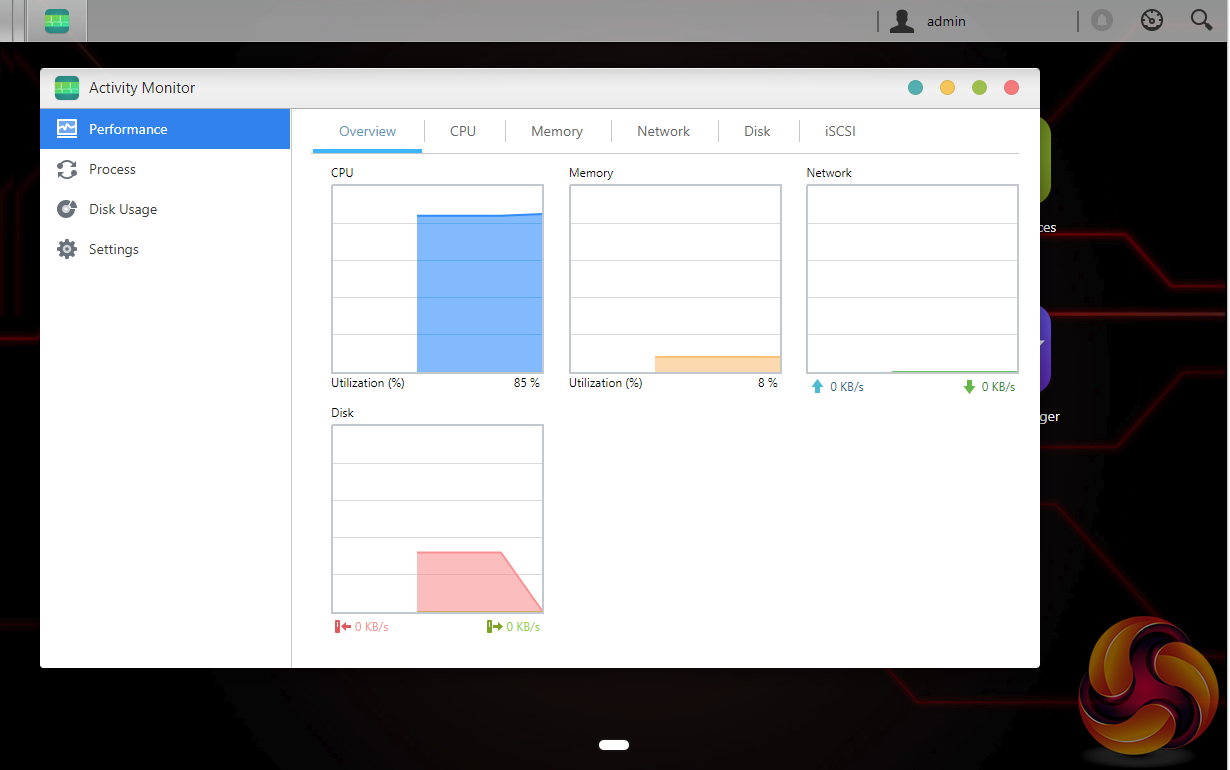The image size is (1230, 770).
Task: Click the Activity Monitor window title text
Action: pyautogui.click(x=142, y=88)
